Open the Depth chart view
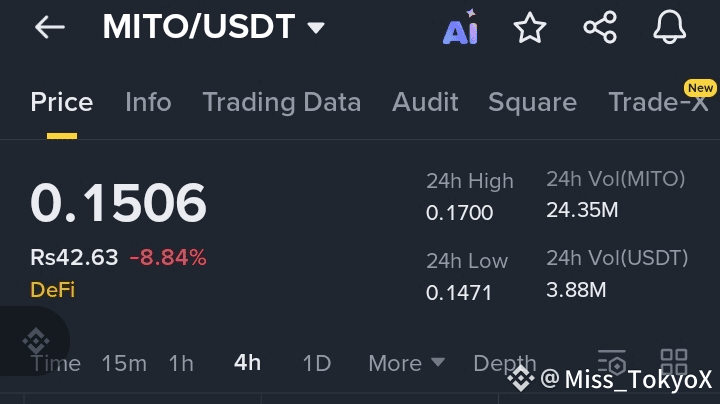Viewport: 720px width, 404px height. tap(504, 363)
